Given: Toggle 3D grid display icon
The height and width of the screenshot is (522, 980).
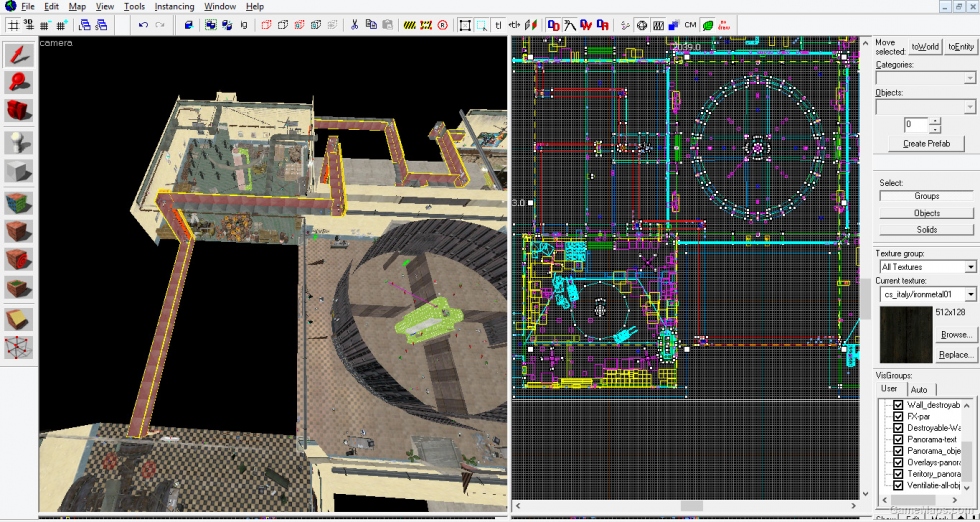Looking at the screenshot, I should click(x=28, y=25).
